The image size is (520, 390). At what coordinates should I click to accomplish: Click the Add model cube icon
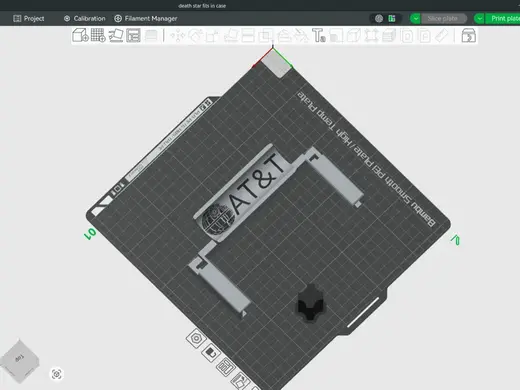point(80,35)
